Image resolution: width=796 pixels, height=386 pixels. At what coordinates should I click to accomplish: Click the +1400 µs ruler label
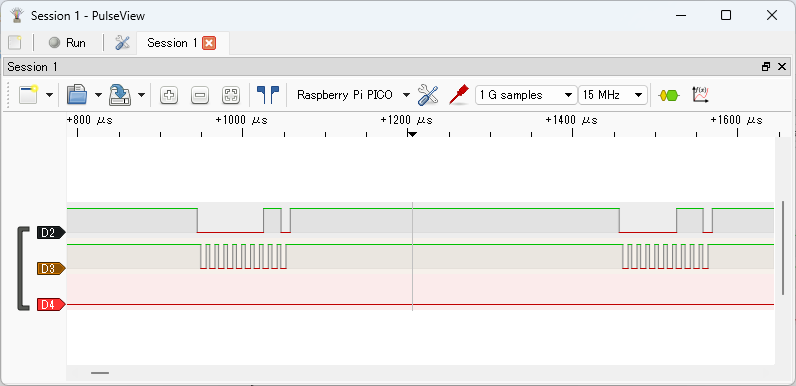coord(571,120)
